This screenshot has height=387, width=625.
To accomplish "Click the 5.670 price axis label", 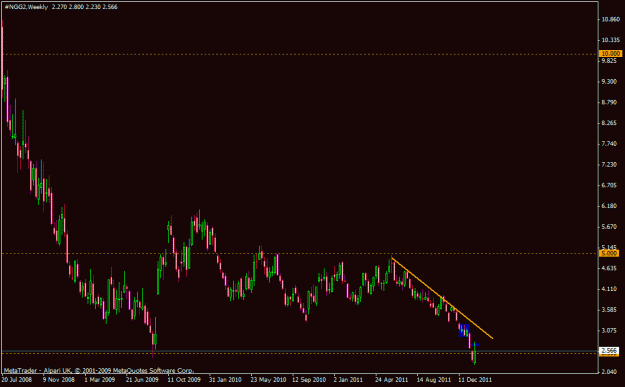I will coord(610,226).
